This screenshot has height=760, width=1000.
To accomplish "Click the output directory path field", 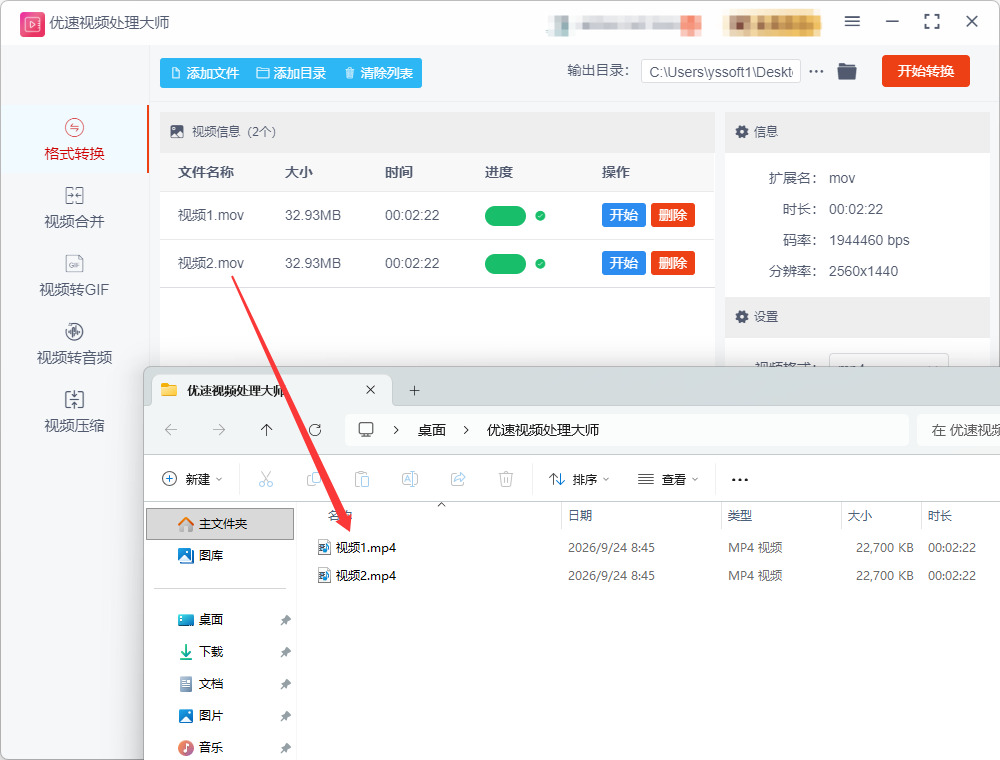I will click(721, 72).
